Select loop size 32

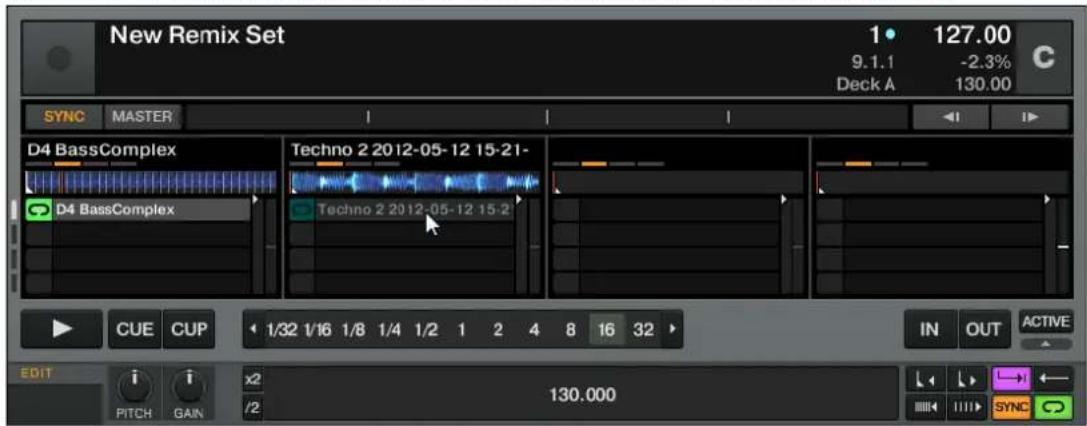[643, 330]
